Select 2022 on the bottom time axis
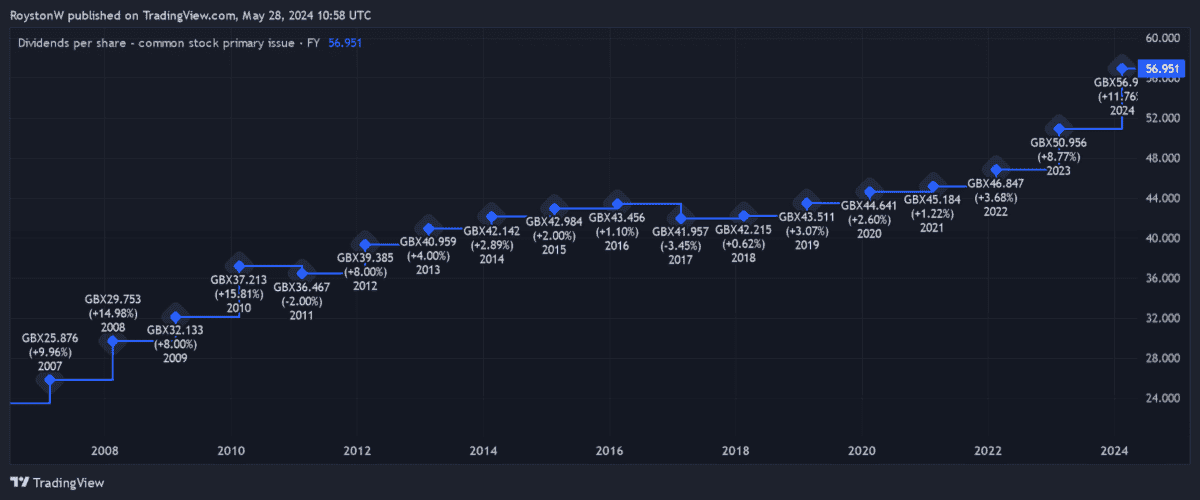This screenshot has height=500, width=1200. [x=988, y=451]
